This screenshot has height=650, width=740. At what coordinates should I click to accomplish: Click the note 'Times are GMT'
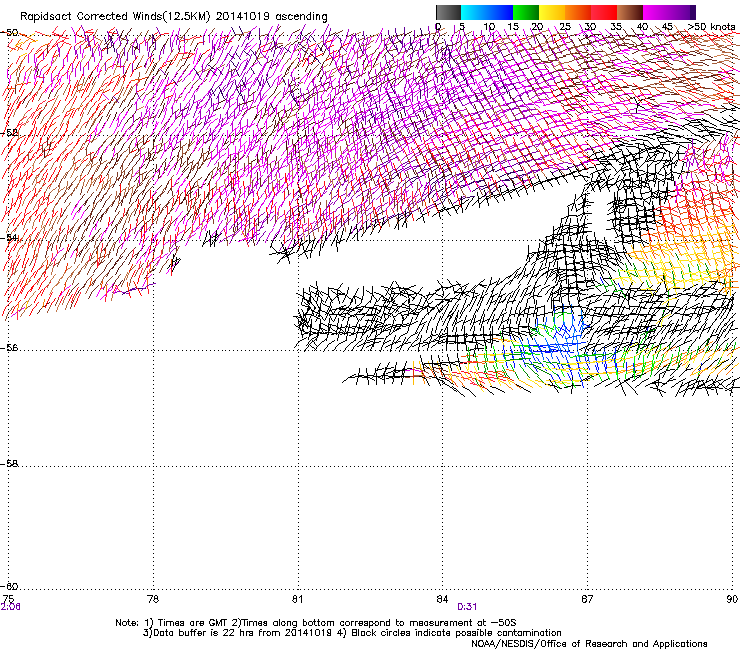(x=193, y=623)
